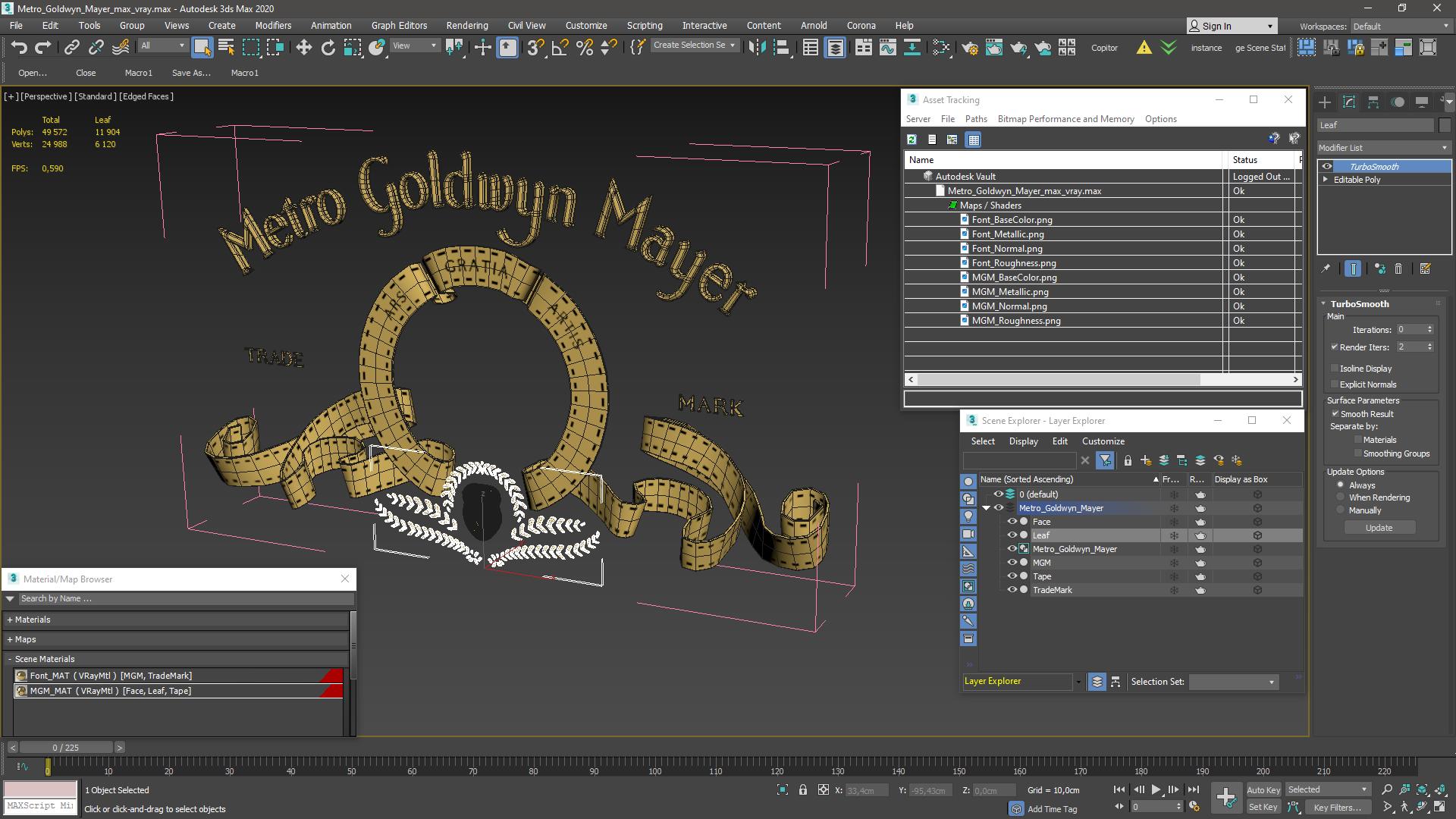Hide the Tape object with its eye icon
This screenshot has width=1456, height=819.
1012,576
